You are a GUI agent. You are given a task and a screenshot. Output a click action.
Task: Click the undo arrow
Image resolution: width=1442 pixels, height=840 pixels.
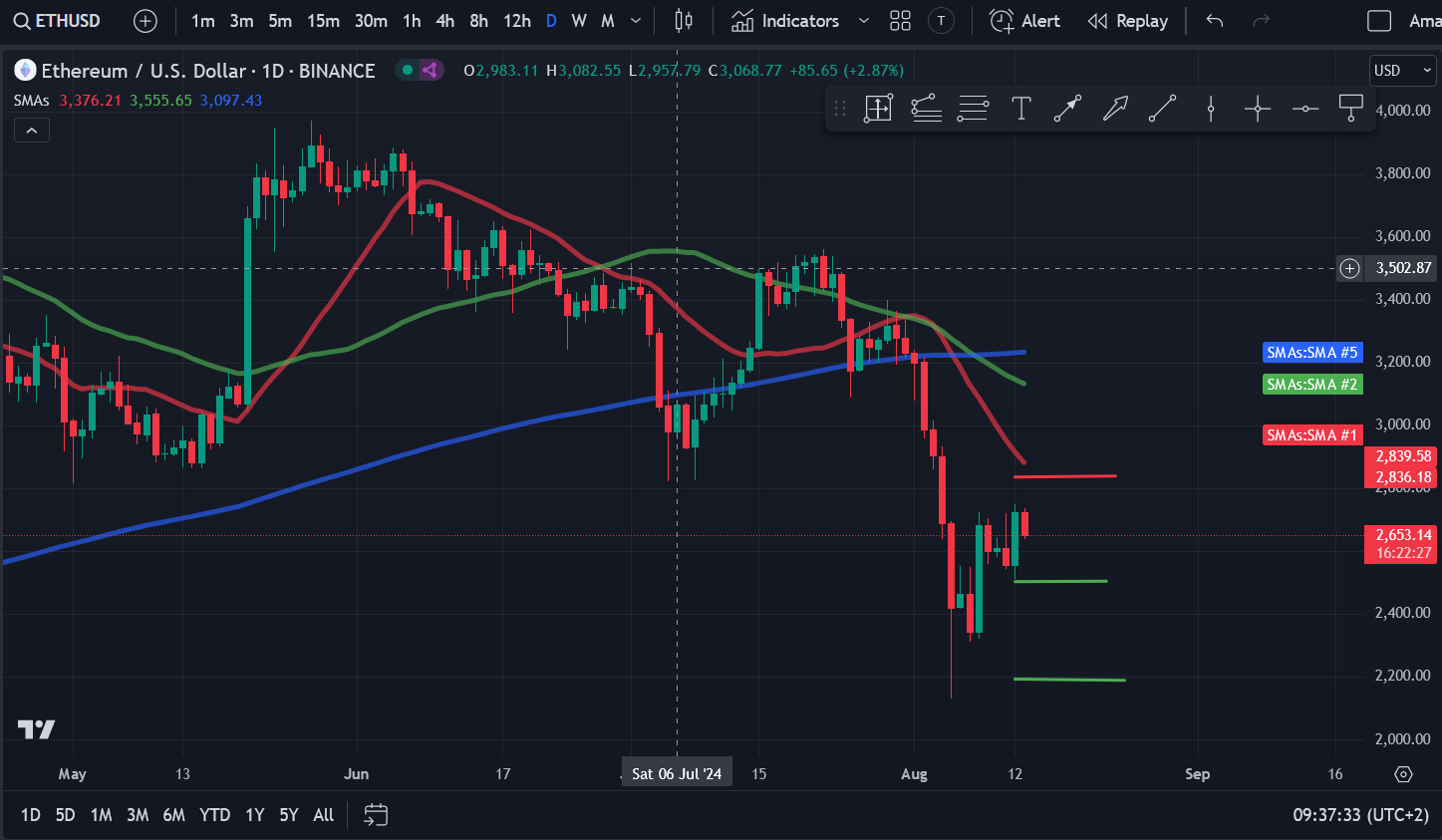click(1214, 21)
